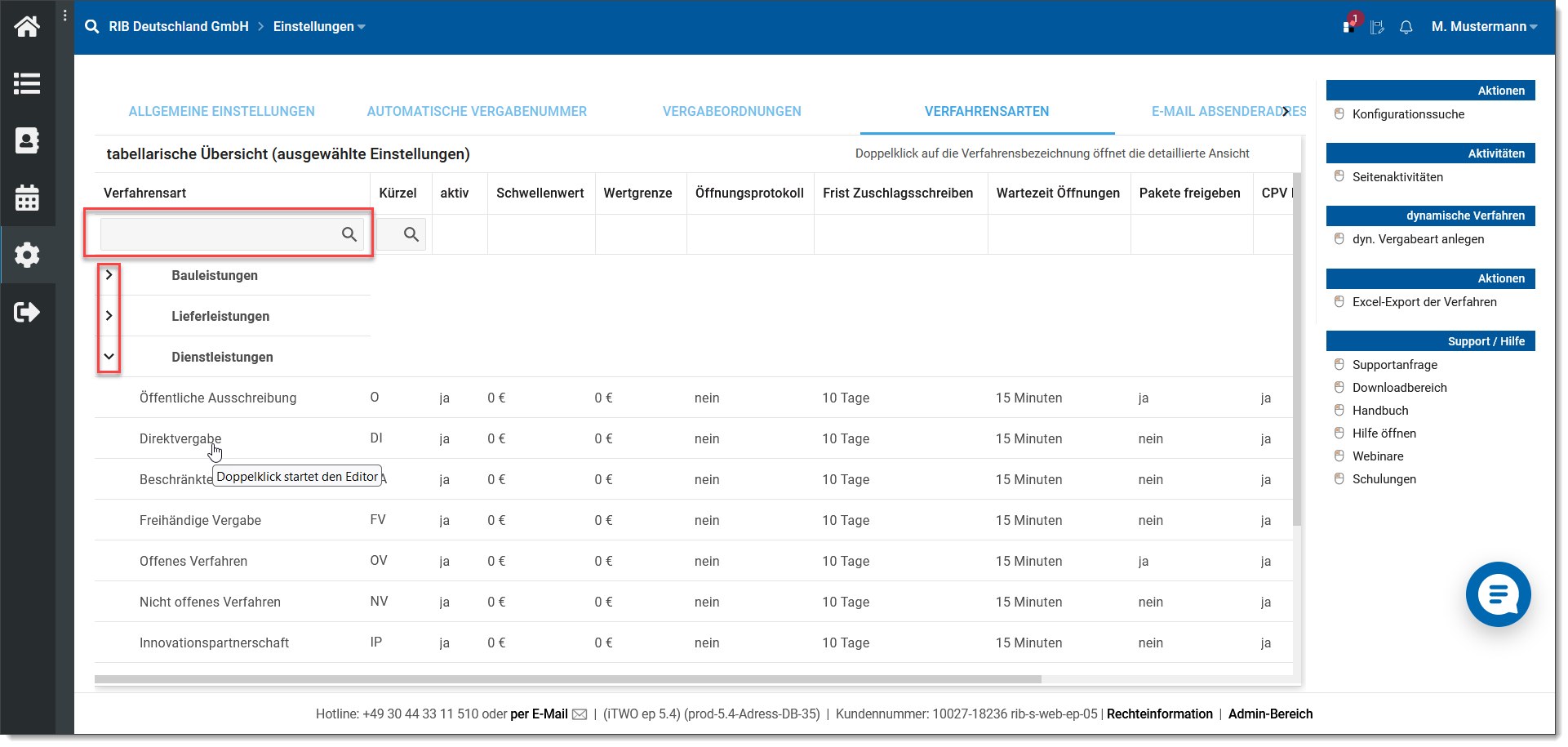Select the Nicht offenes Verfahren row
The width and height of the screenshot is (1568, 747).
[x=694, y=602]
